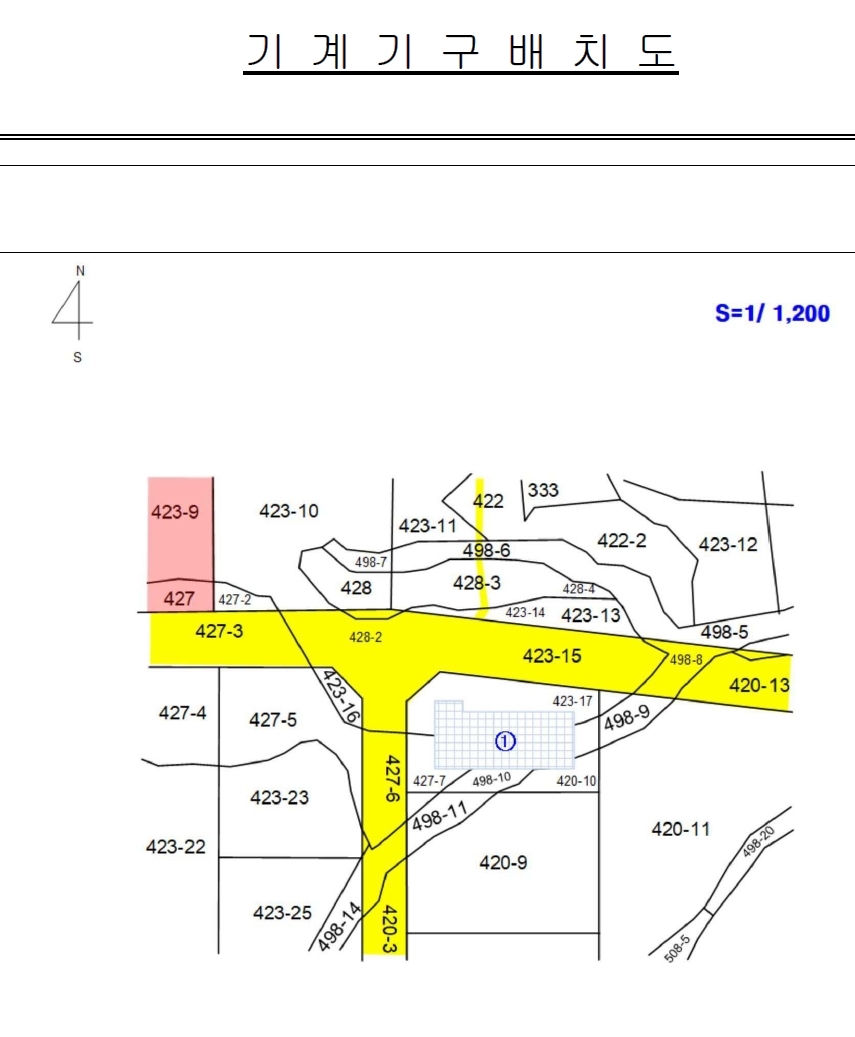855x1037 pixels.
Task: Click the 420-13 yellow parcel label
Action: 759,685
